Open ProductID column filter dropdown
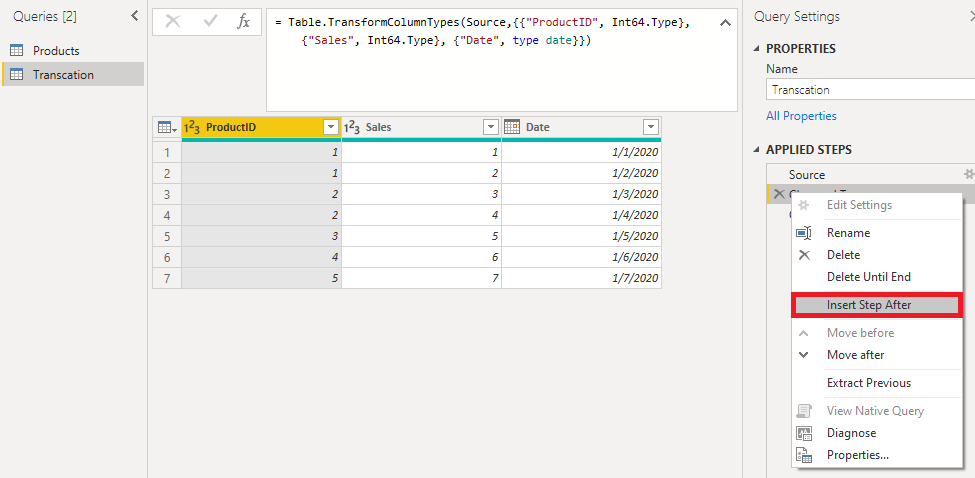Screen dimensions: 975x478 coord(330,127)
